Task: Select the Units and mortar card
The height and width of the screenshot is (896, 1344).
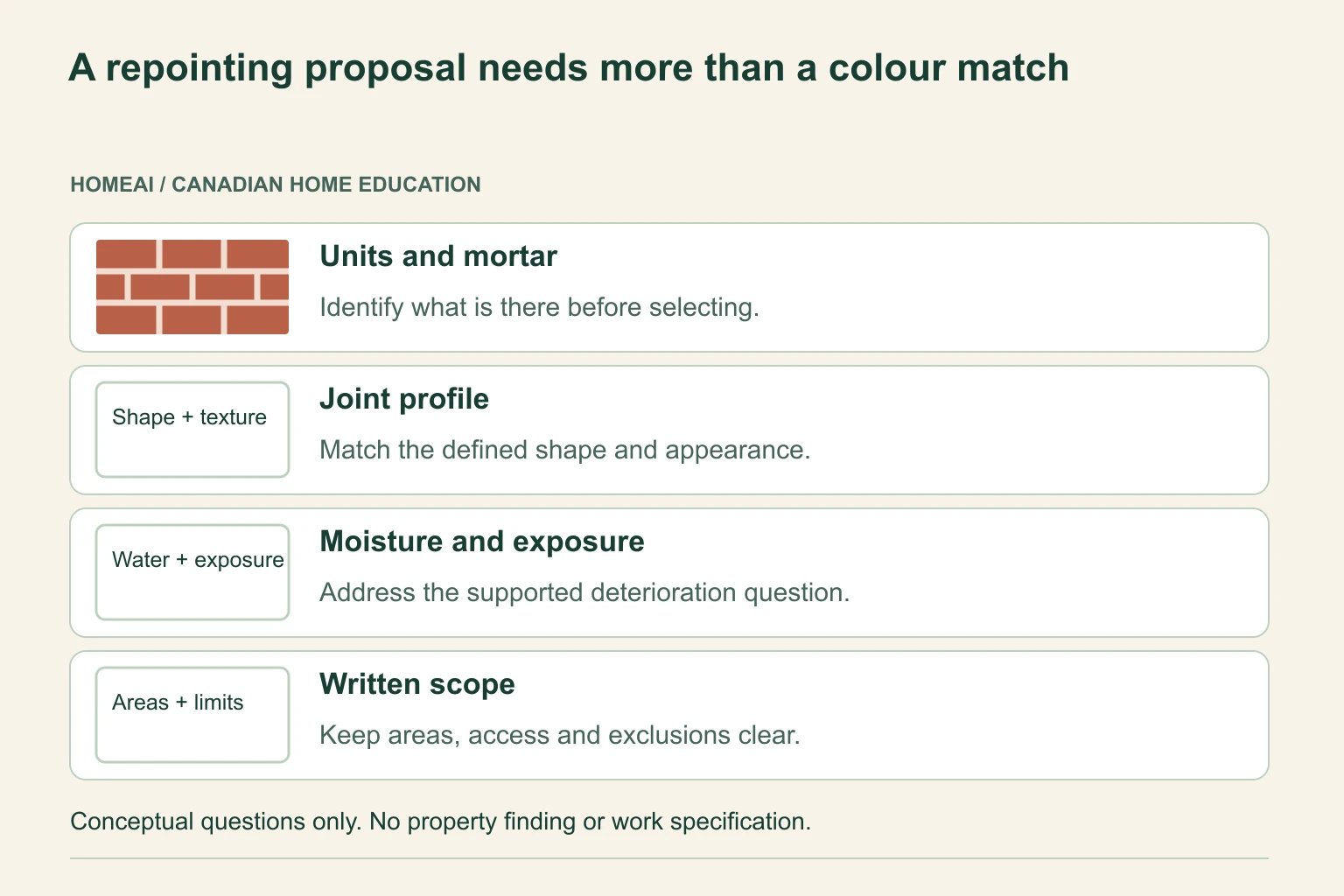Action: coord(669,287)
